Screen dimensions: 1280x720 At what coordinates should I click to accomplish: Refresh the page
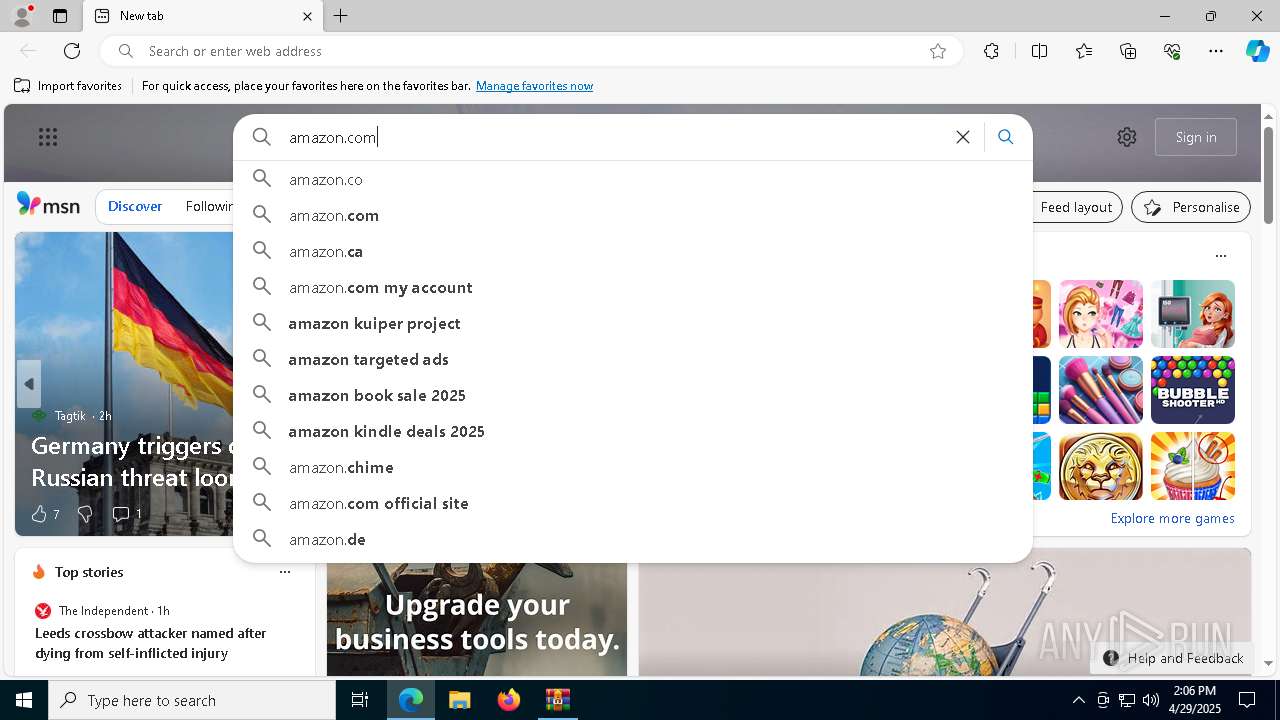tap(72, 51)
